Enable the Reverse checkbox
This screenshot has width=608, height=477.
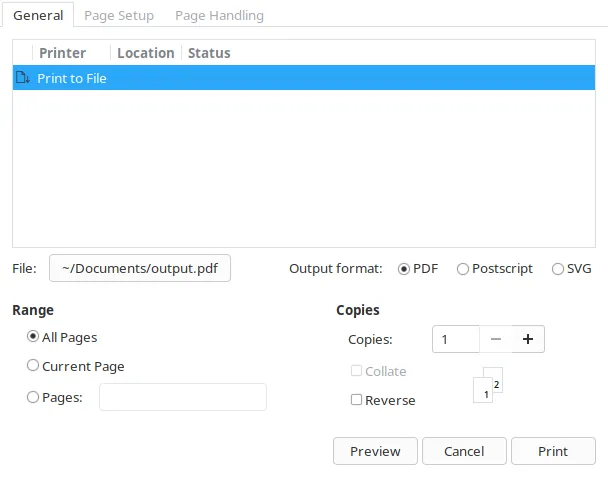point(357,400)
